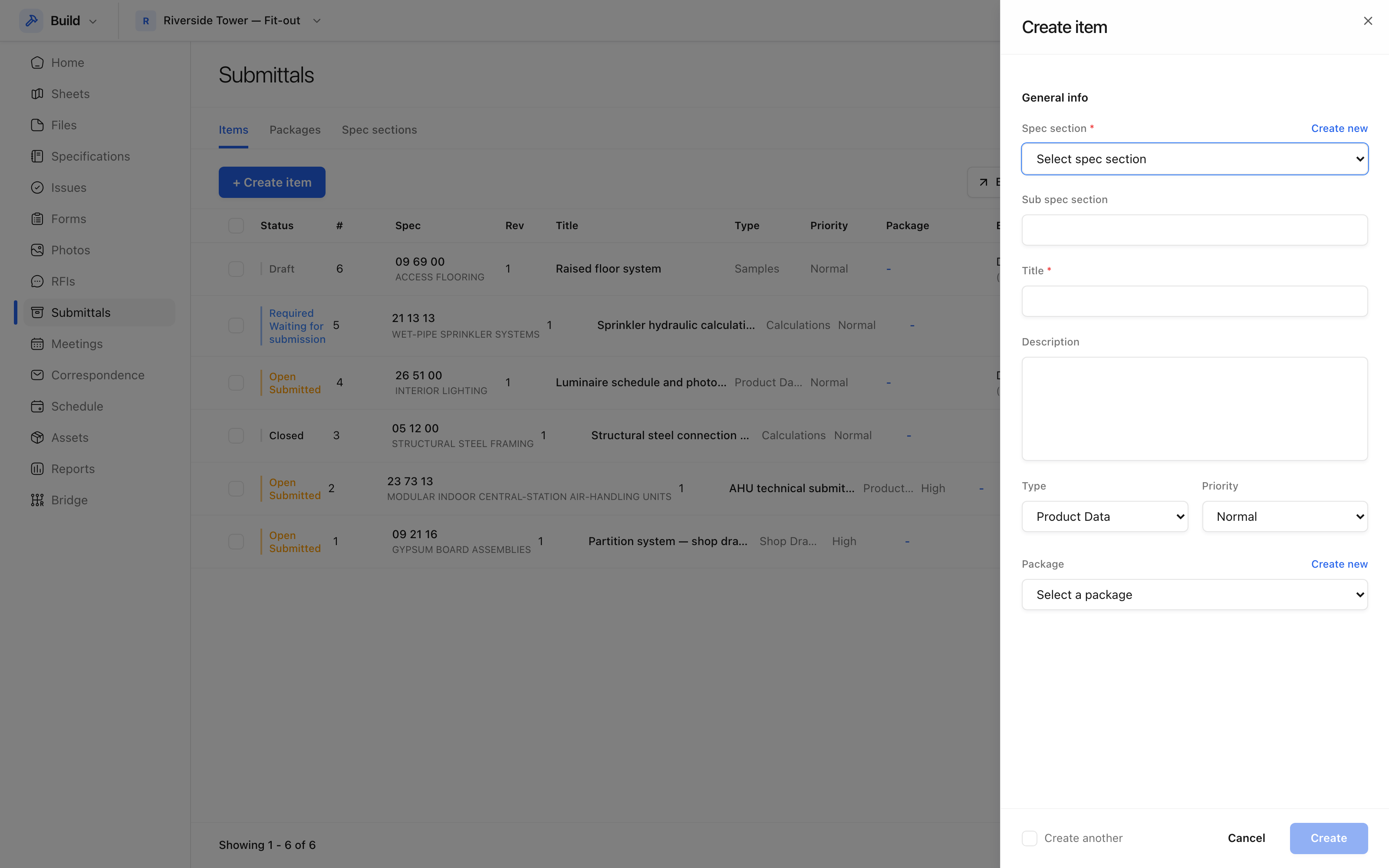Open Submittals in the sidebar menu

tap(99, 312)
